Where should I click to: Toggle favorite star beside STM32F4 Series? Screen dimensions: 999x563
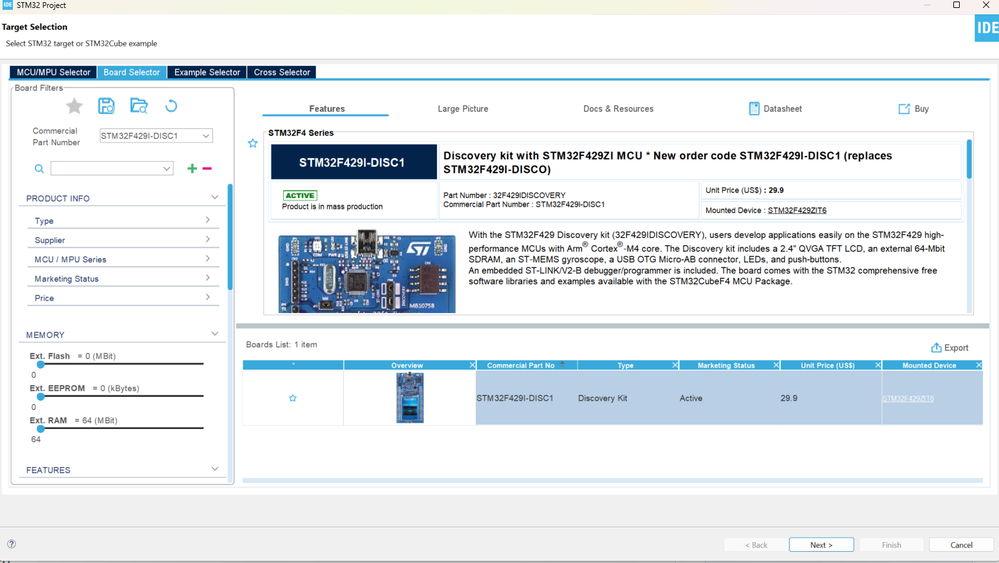tap(253, 143)
